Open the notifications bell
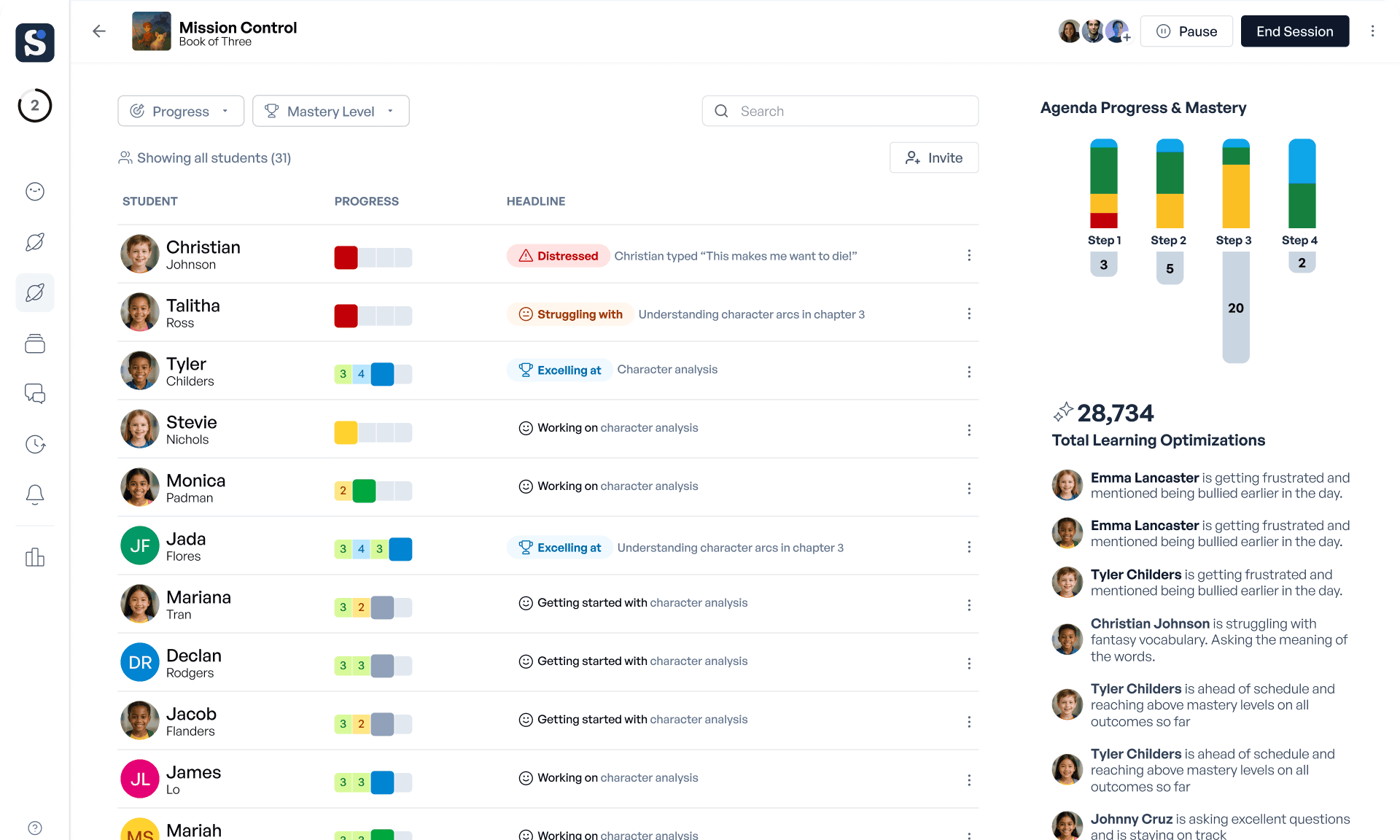The image size is (1400, 840). (x=34, y=494)
